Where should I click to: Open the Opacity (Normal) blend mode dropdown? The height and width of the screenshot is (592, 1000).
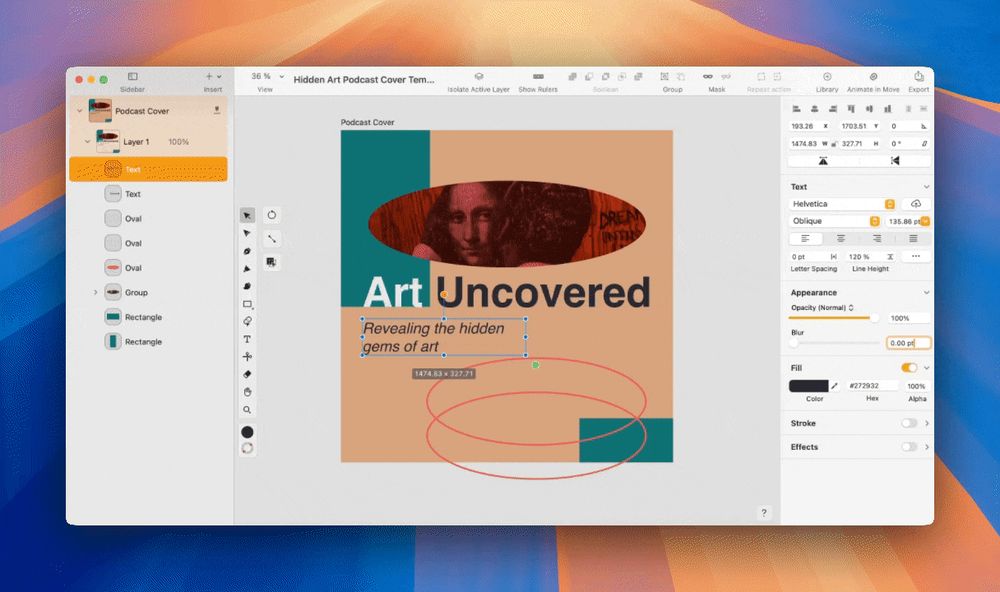point(822,307)
